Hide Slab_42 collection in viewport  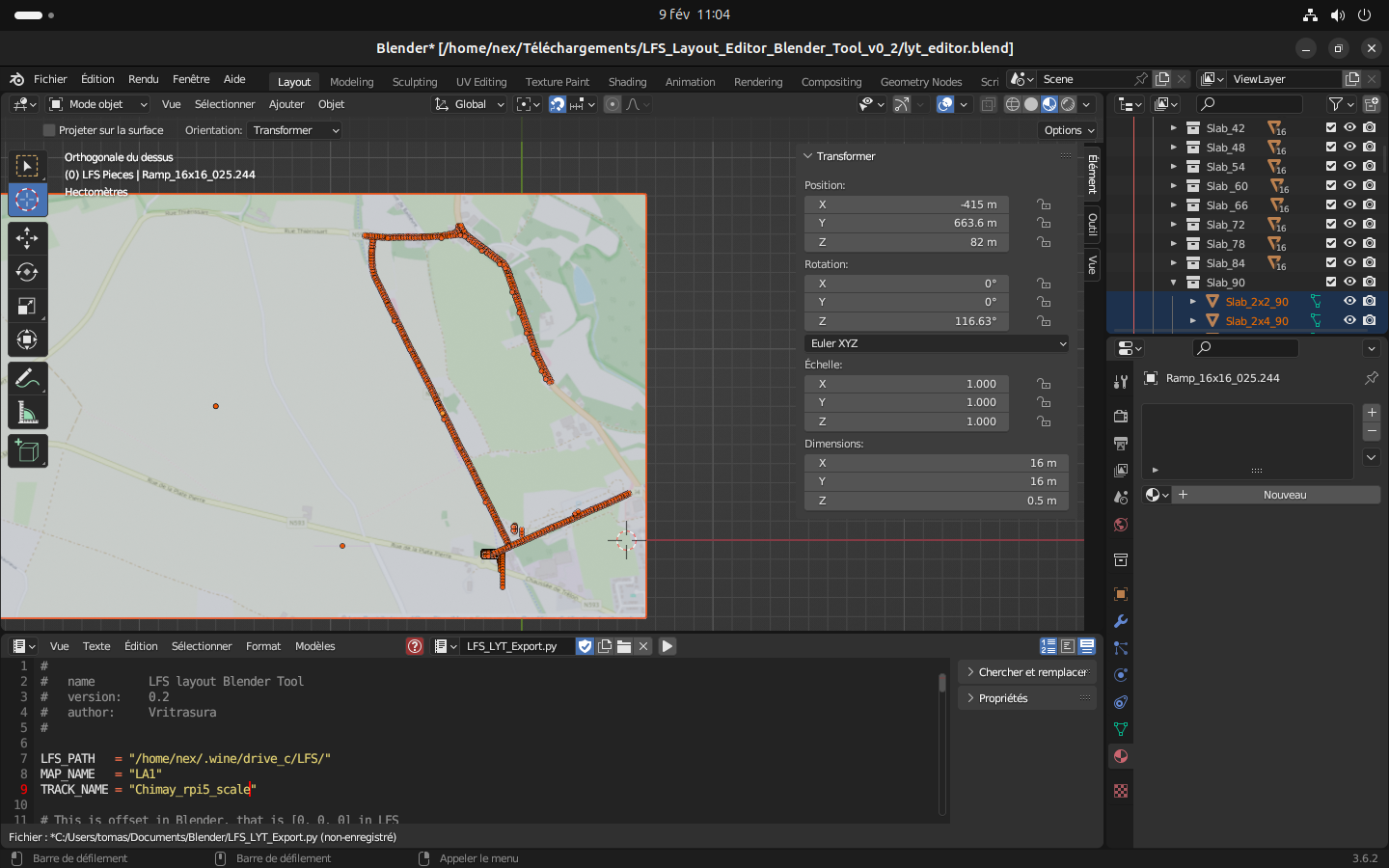click(1349, 127)
